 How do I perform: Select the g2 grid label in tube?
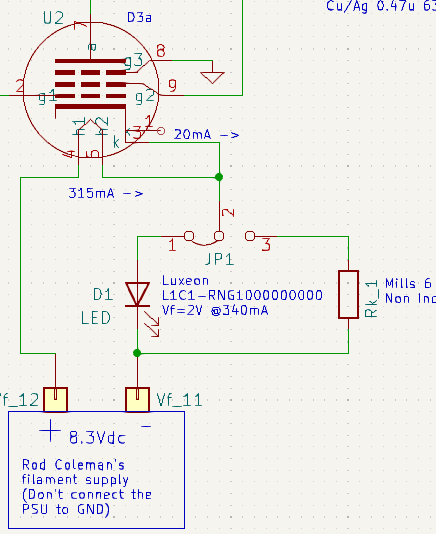[145, 97]
